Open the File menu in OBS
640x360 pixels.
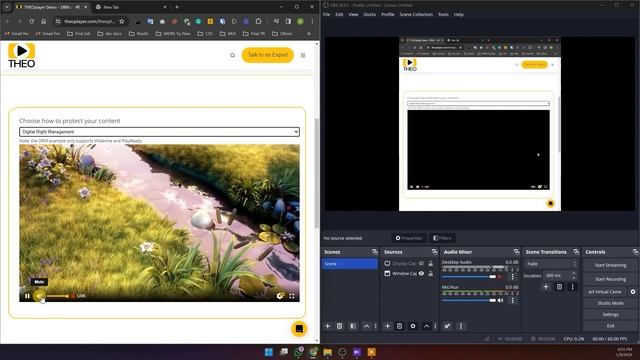click(327, 14)
